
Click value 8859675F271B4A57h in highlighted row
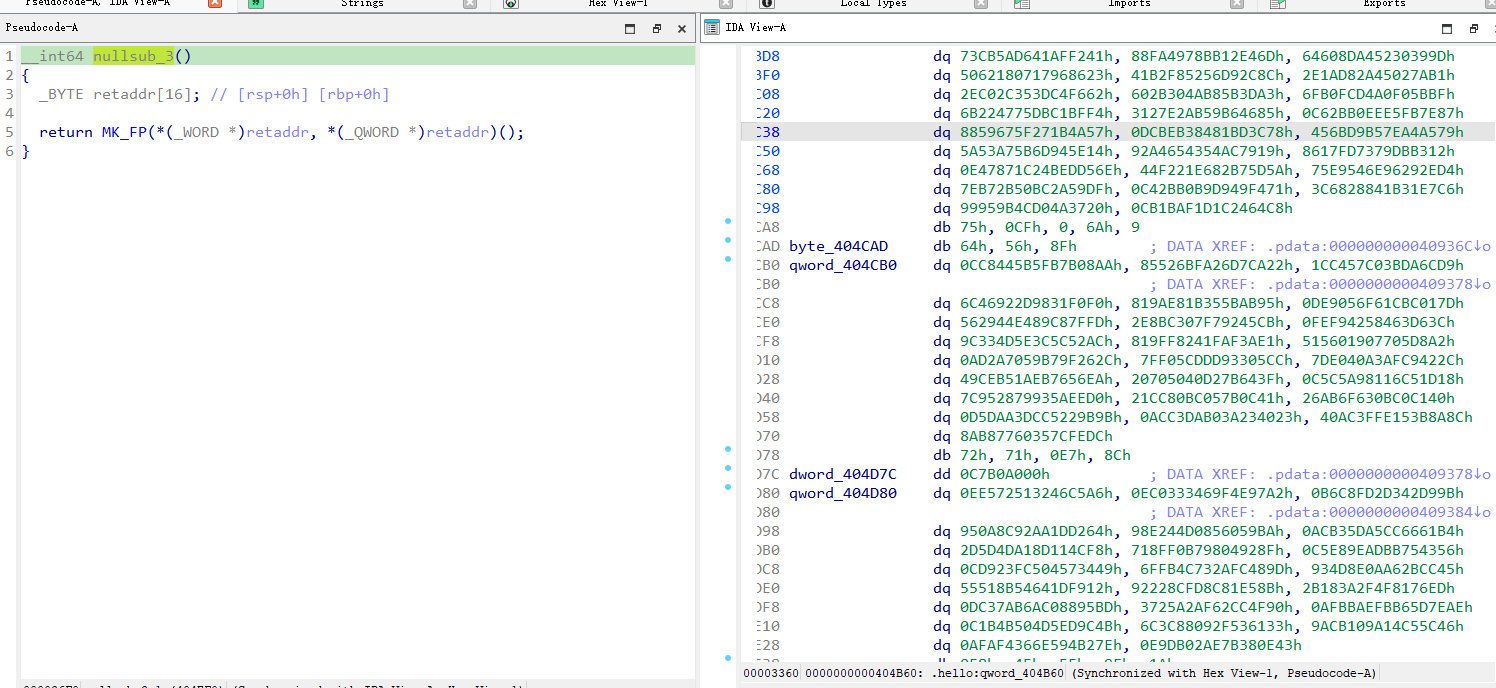1039,132
